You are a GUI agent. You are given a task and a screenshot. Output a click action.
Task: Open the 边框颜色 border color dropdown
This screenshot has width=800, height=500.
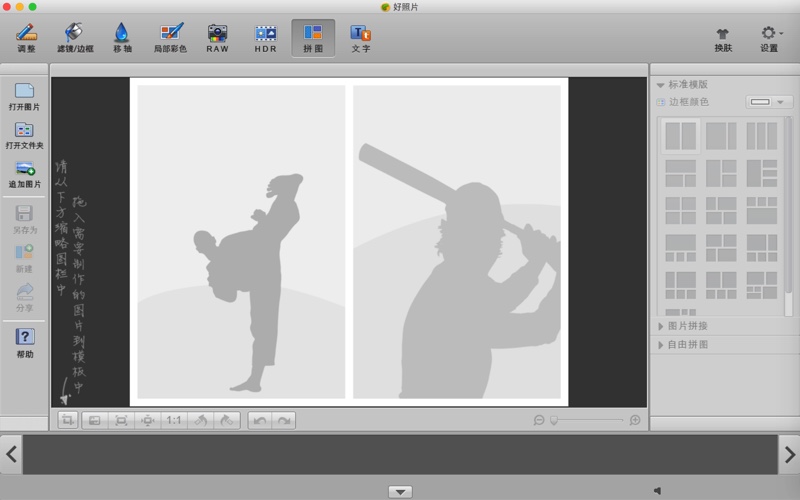coord(769,102)
